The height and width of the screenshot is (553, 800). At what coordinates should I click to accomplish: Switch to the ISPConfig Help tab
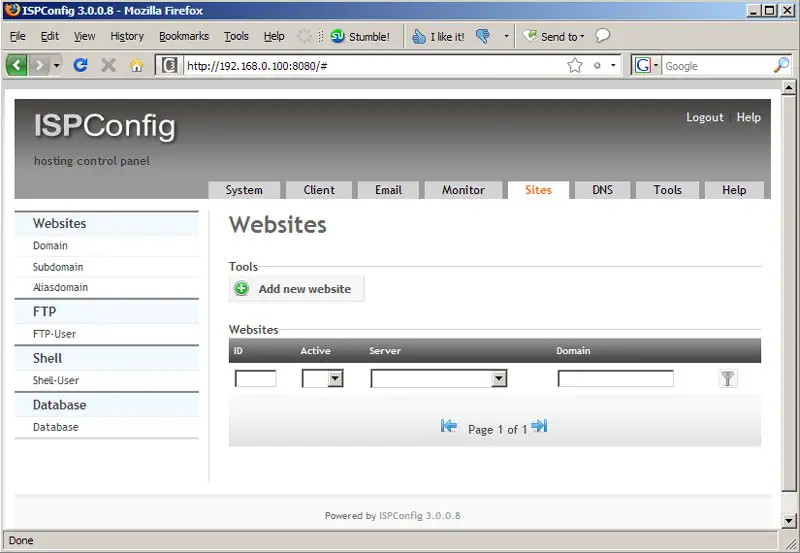734,190
